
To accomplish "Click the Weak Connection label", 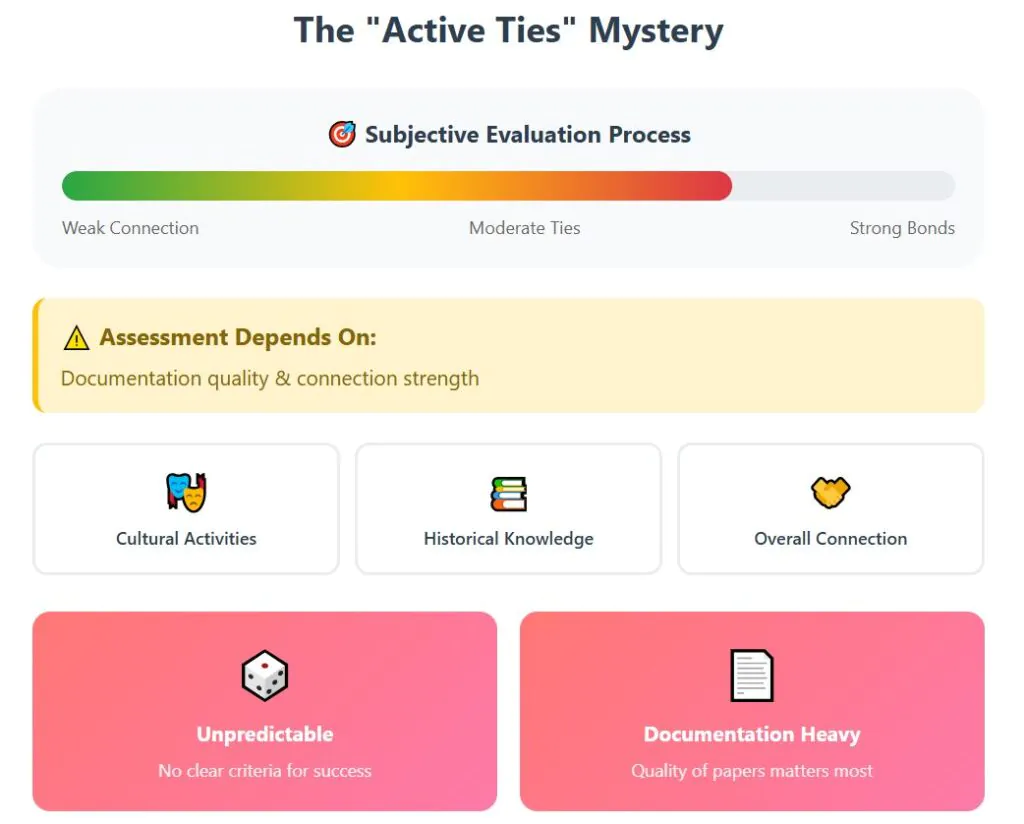I will tap(130, 228).
